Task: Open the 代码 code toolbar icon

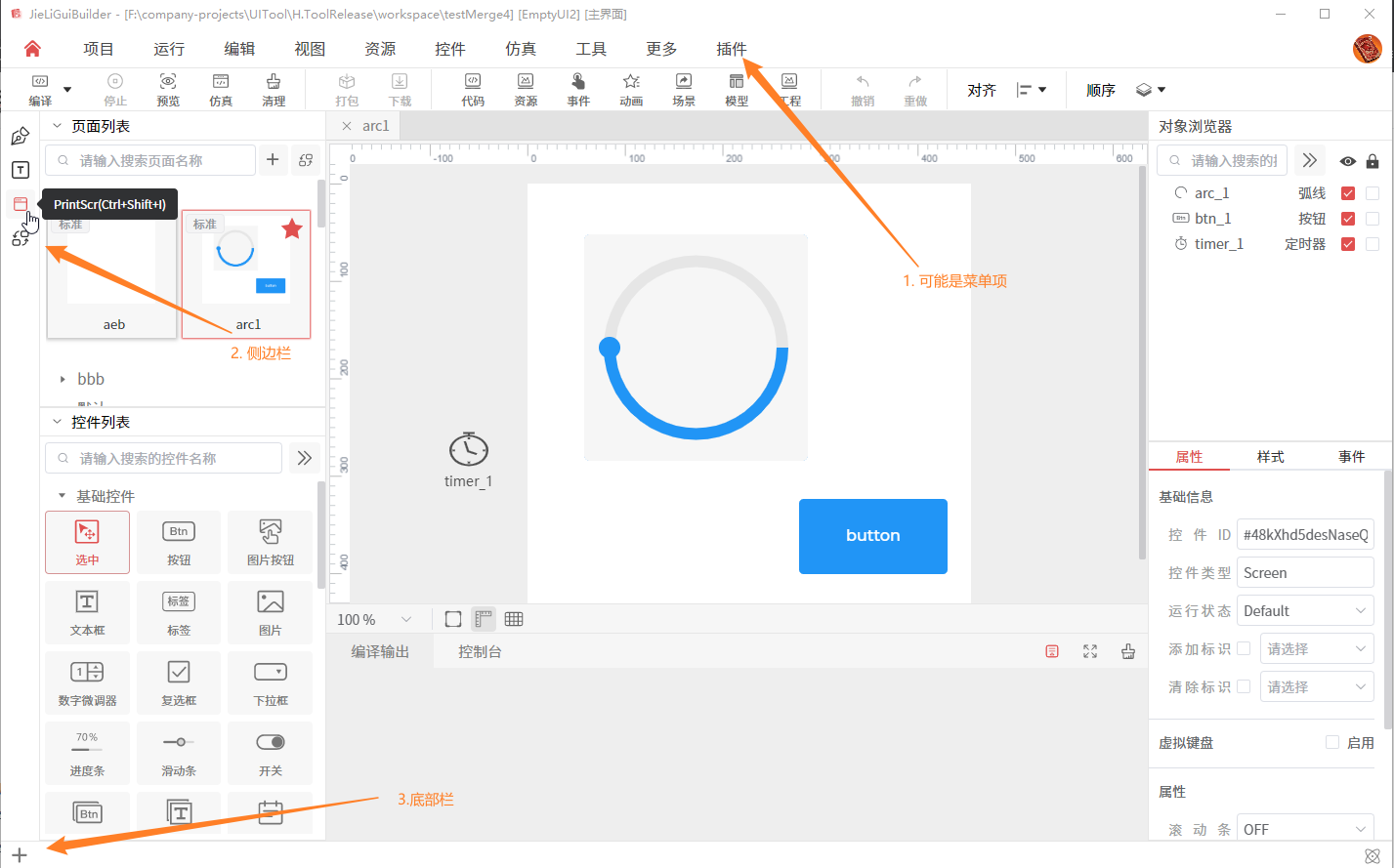Action: 473,81
